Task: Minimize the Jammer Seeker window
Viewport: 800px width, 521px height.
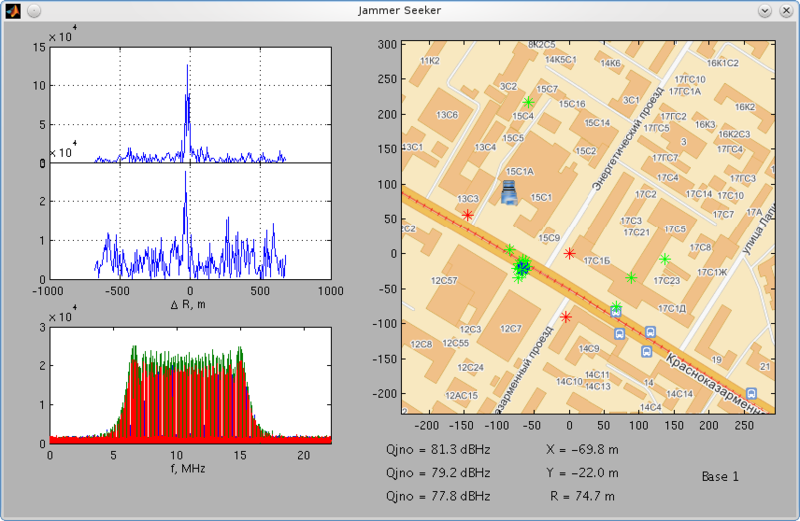Action: click(765, 10)
